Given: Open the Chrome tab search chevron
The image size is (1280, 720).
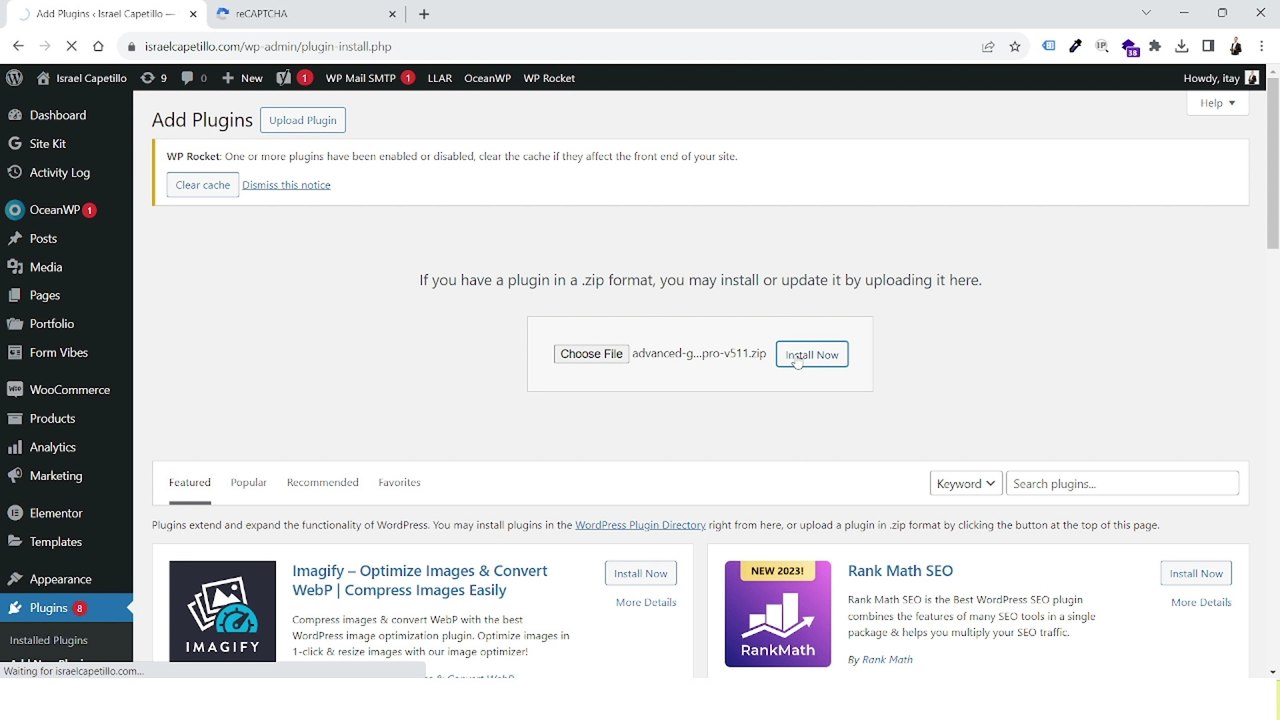Looking at the screenshot, I should point(1146,13).
